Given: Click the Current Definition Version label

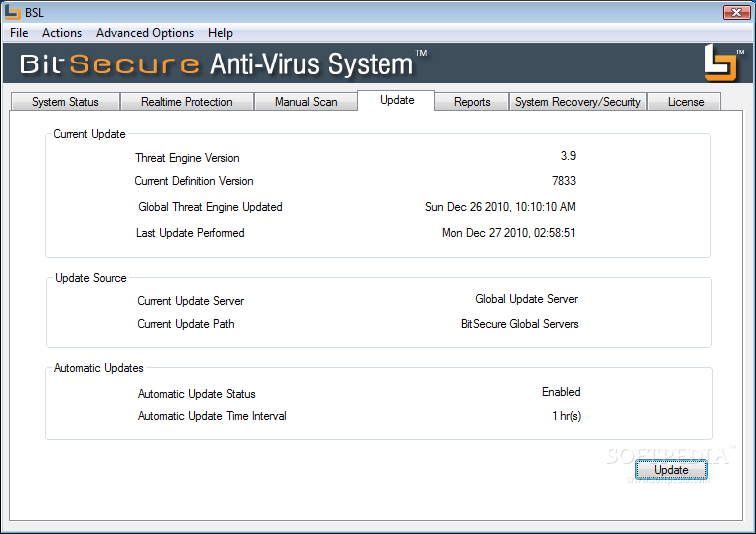Looking at the screenshot, I should [194, 181].
